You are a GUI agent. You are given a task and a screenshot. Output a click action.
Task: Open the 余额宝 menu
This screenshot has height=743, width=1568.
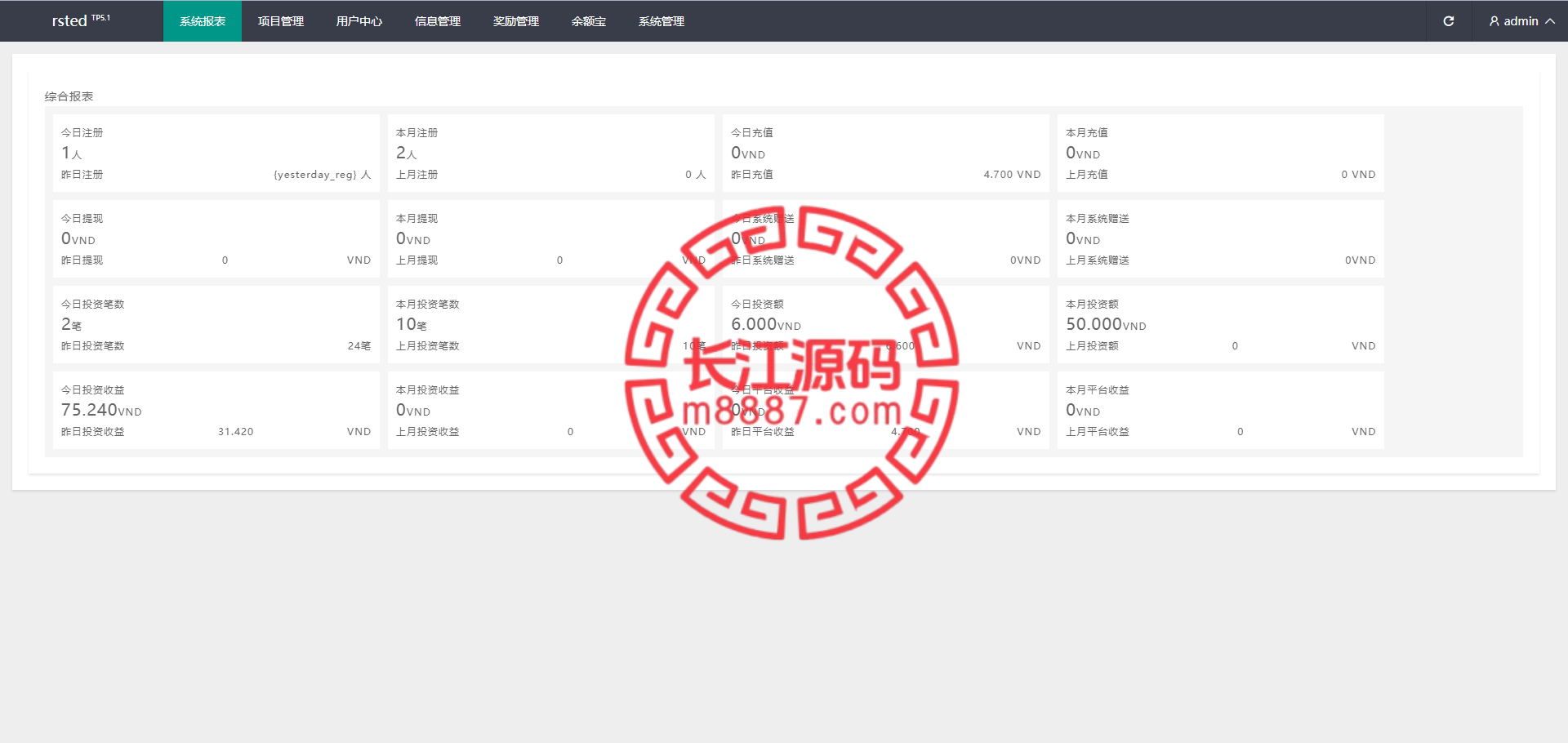(x=589, y=21)
